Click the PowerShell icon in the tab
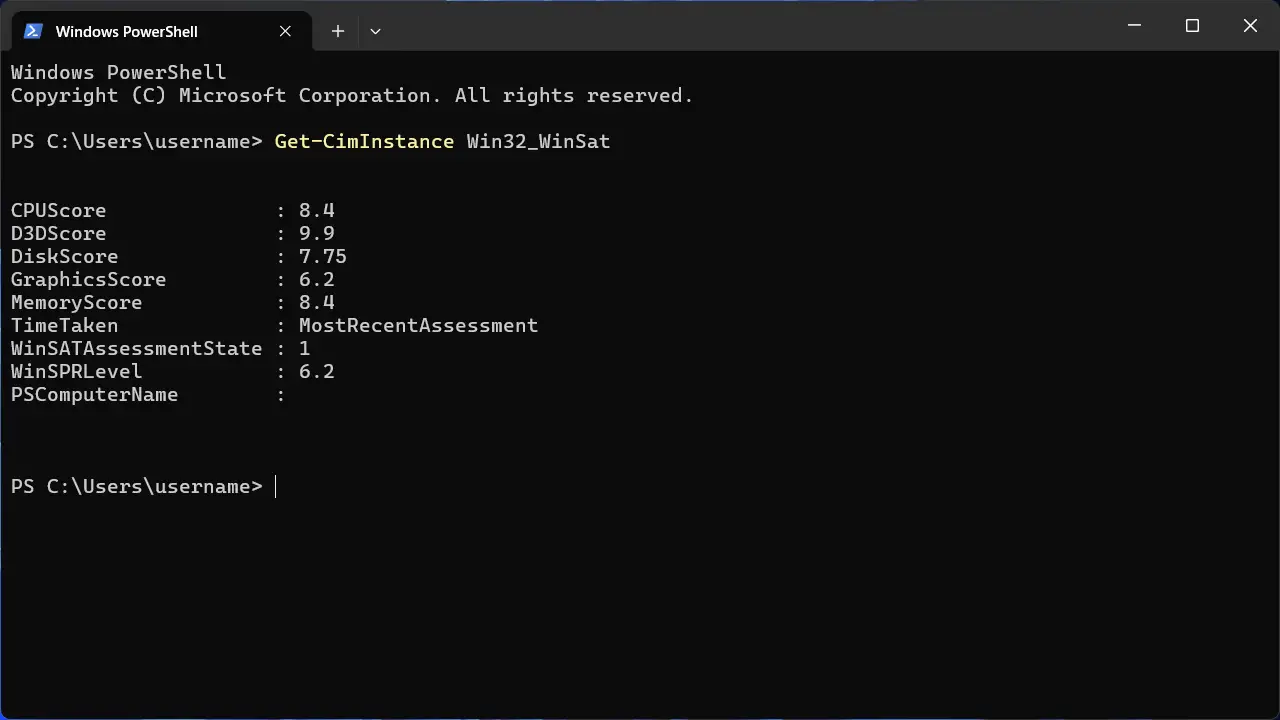Viewport: 1280px width, 720px height. [x=32, y=31]
